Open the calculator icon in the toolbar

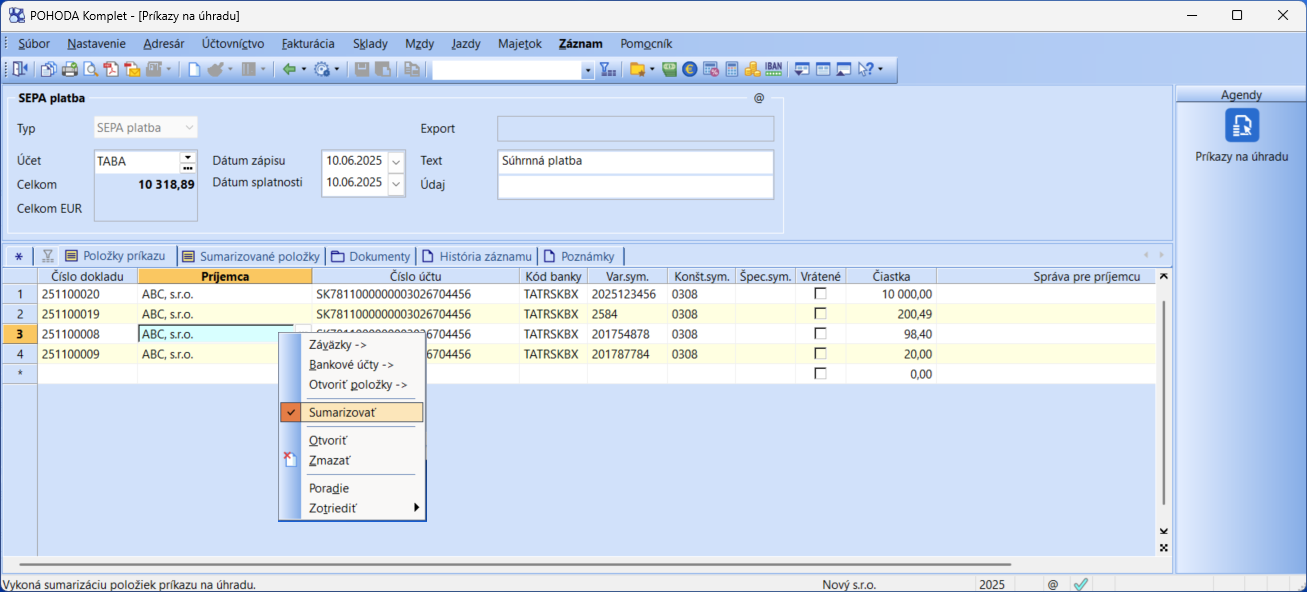[731, 69]
